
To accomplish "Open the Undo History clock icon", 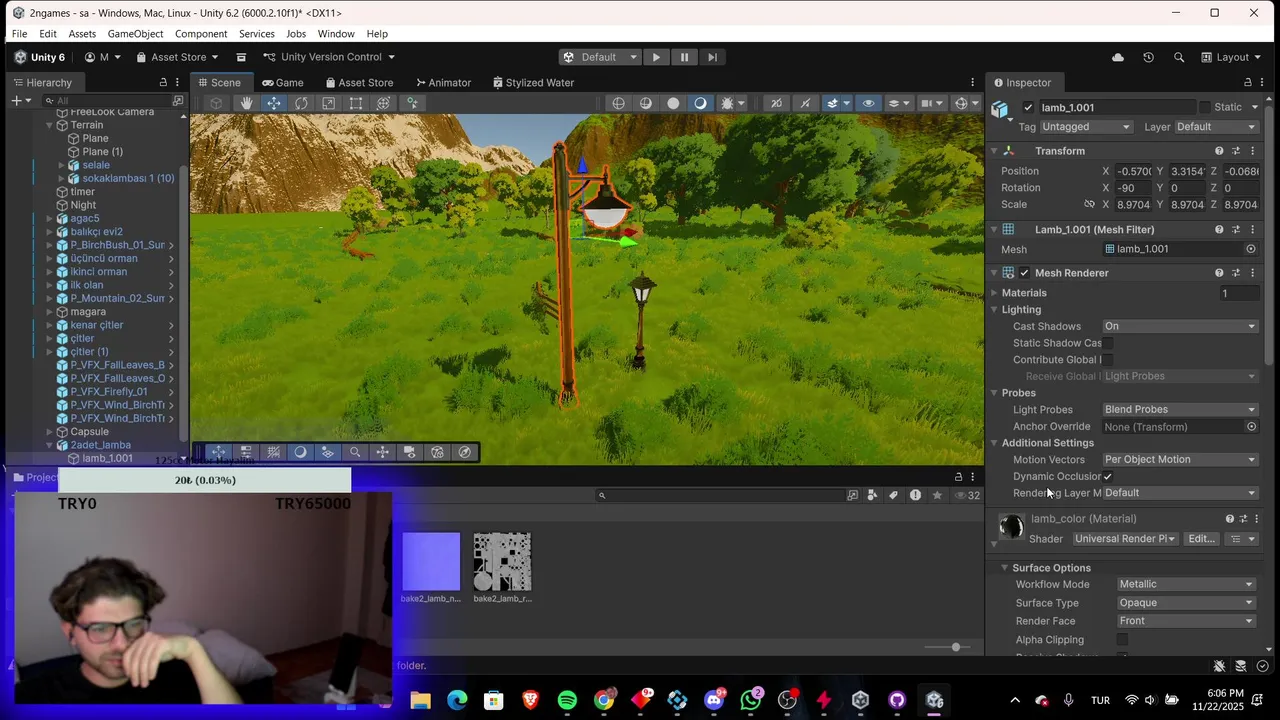I will pyautogui.click(x=1148, y=57).
